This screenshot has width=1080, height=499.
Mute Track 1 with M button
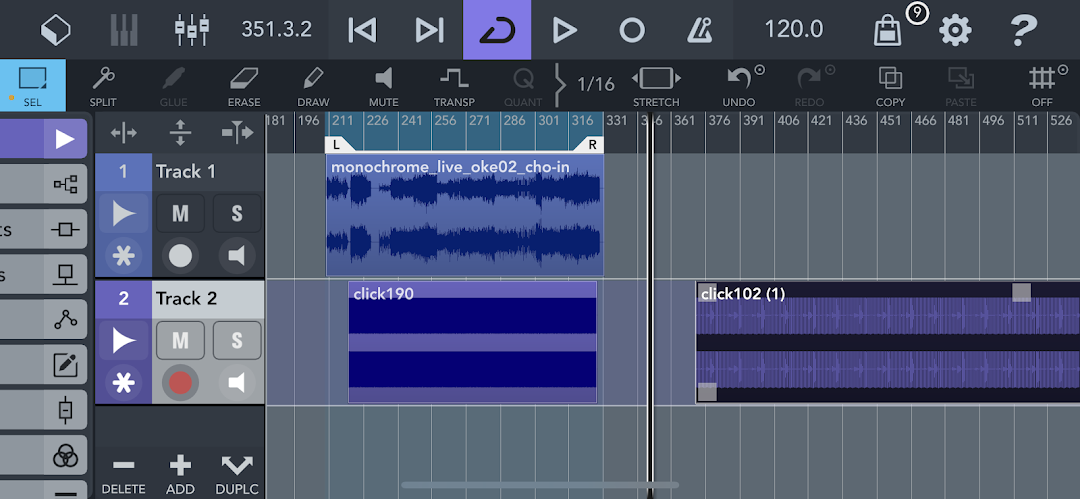point(180,214)
